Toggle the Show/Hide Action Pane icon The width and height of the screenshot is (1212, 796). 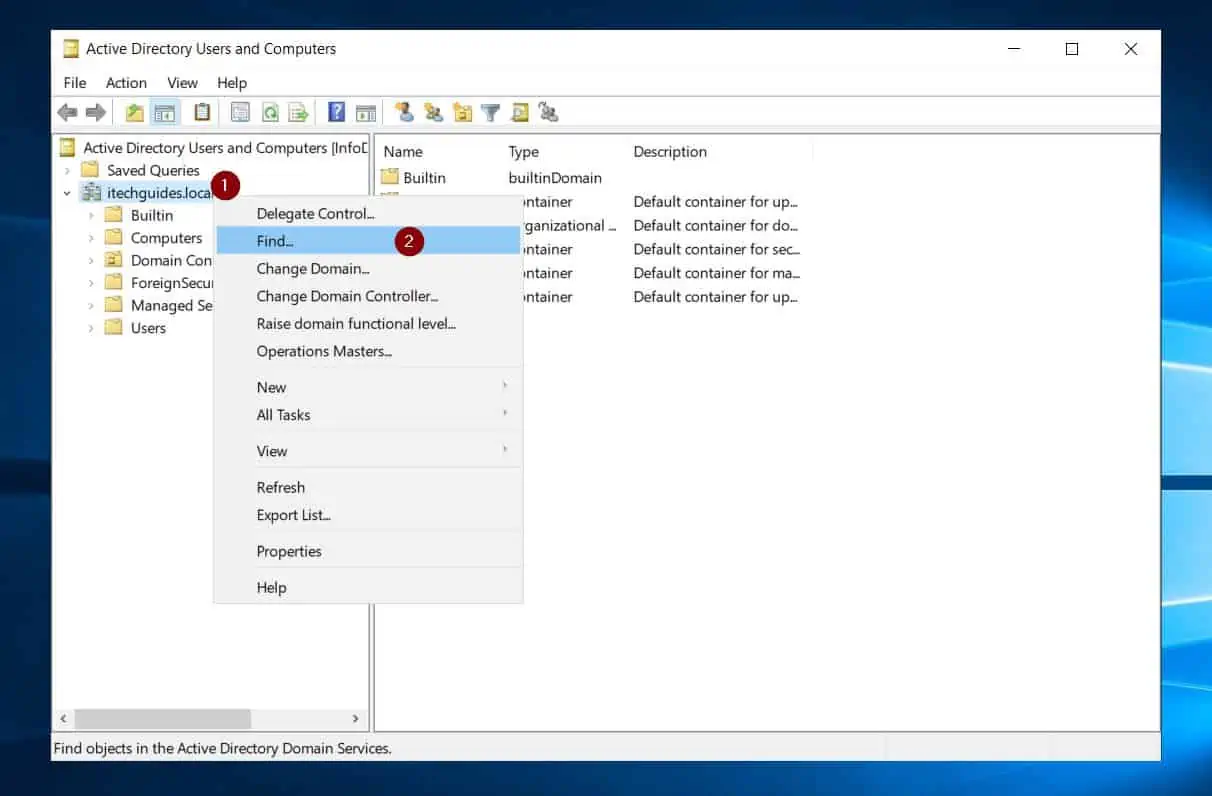pyautogui.click(x=366, y=113)
